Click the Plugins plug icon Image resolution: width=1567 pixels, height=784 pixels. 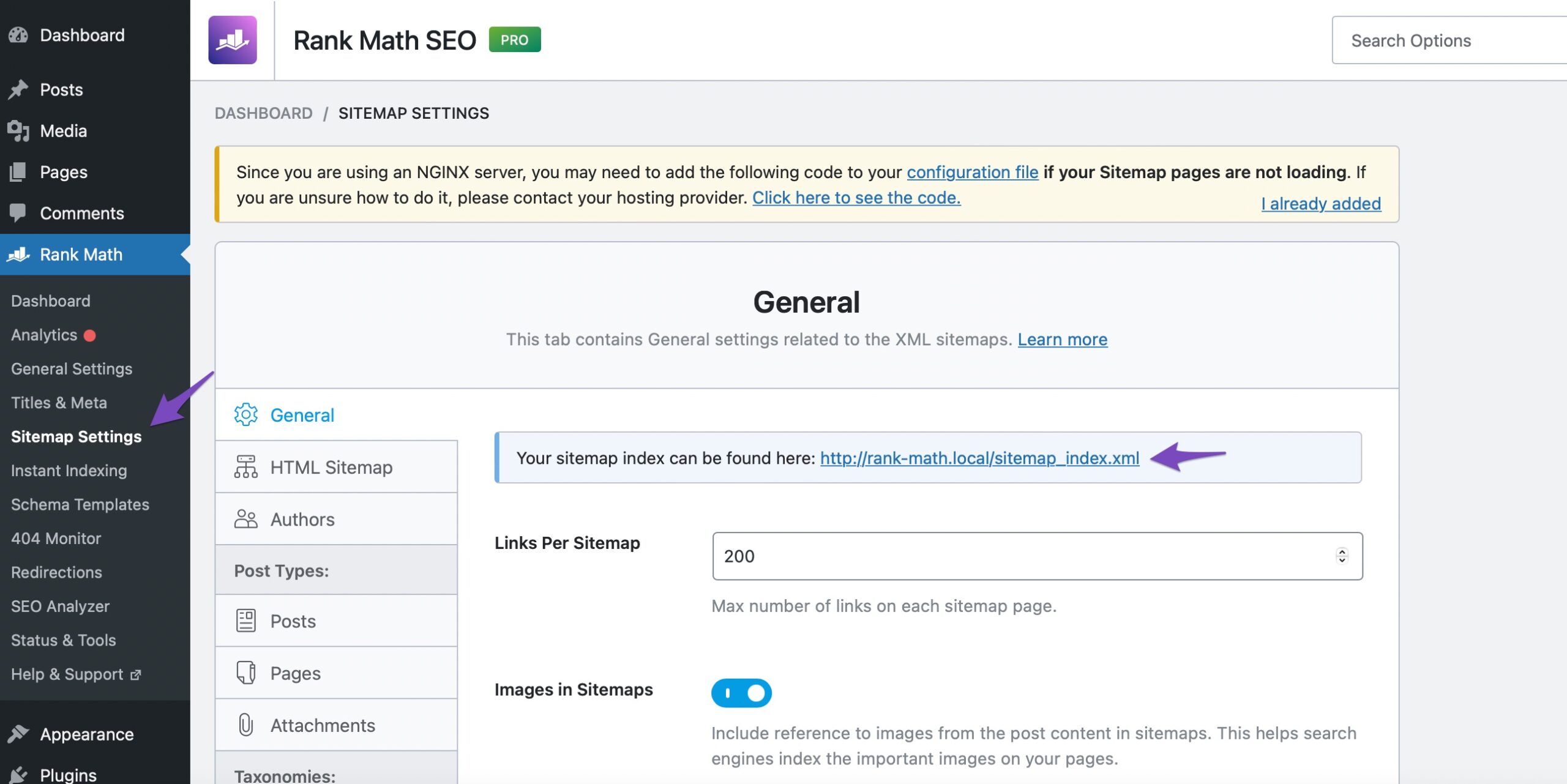click(18, 775)
